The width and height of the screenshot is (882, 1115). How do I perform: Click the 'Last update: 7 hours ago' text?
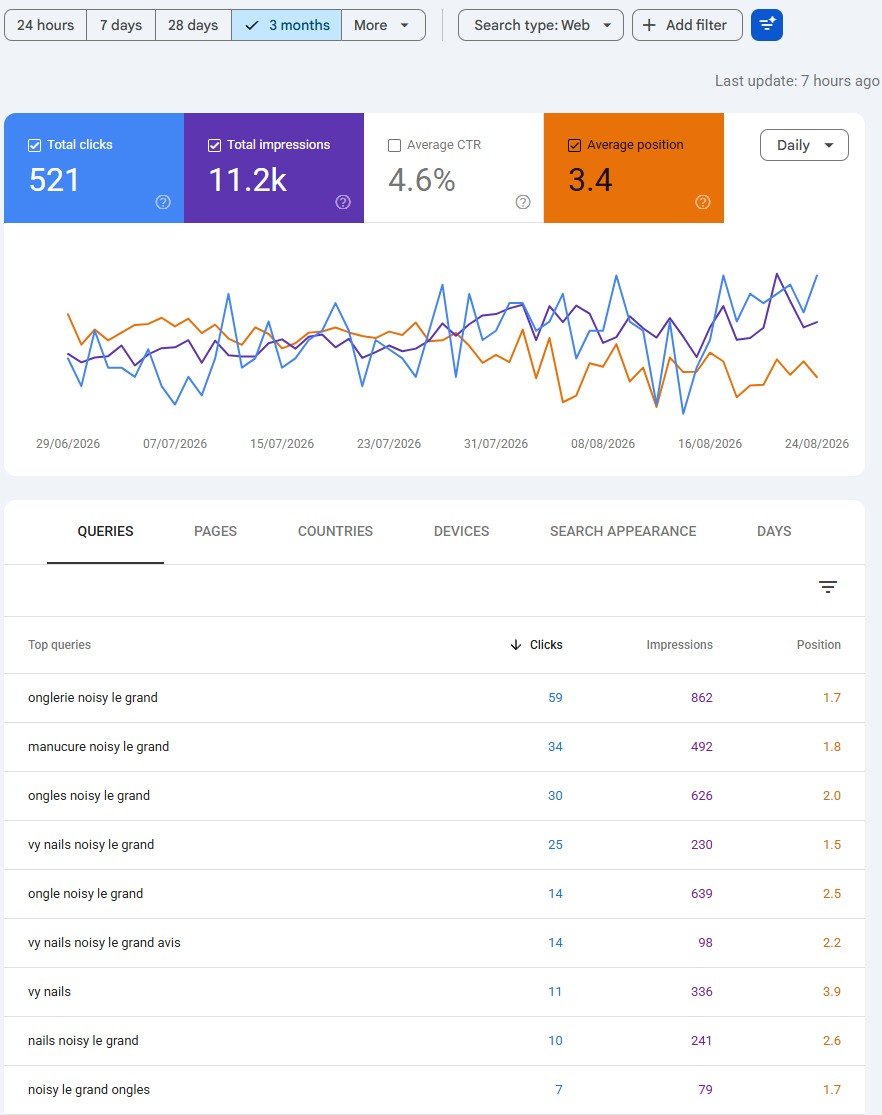coord(797,81)
